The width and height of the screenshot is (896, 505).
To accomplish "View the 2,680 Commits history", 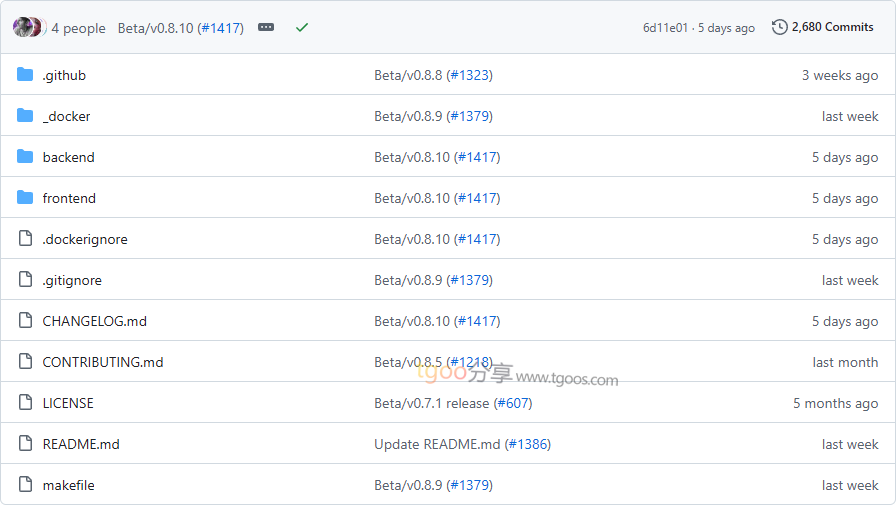I will (832, 27).
